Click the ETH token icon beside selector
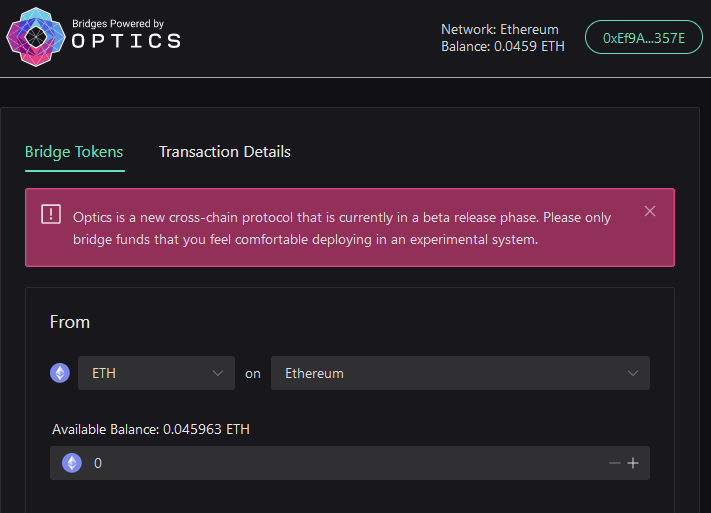 pyautogui.click(x=60, y=373)
